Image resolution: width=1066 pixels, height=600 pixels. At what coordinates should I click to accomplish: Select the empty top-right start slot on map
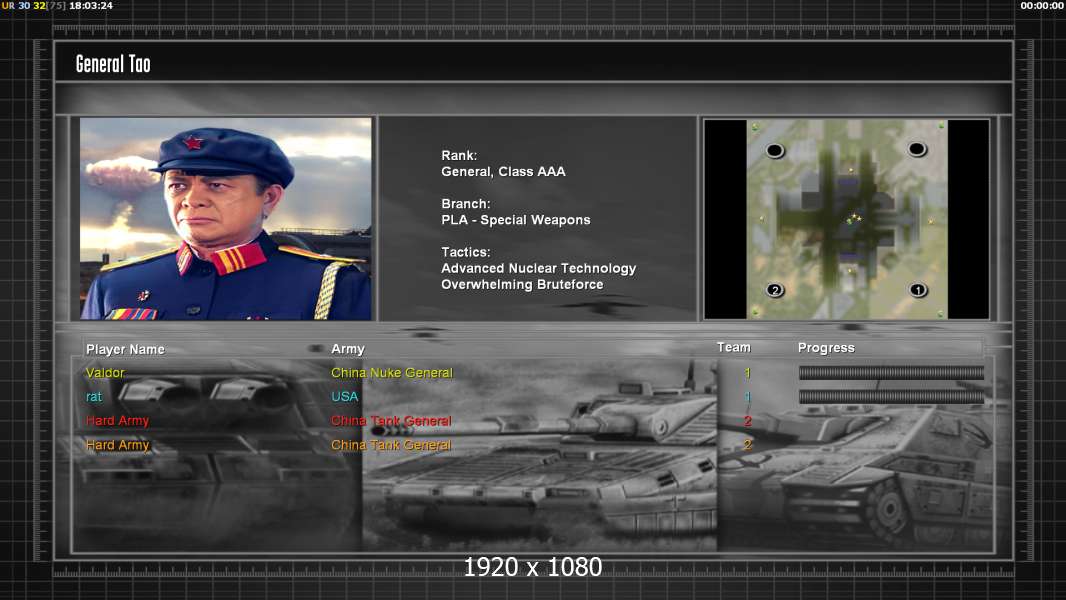pos(917,150)
